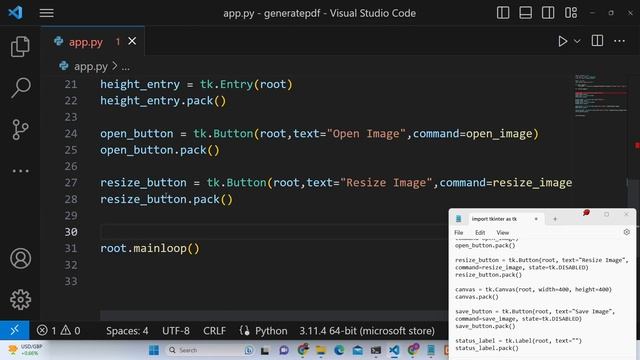This screenshot has width=640, height=360.
Task: Open the VS Code hamburger menu
Action: click(47, 13)
